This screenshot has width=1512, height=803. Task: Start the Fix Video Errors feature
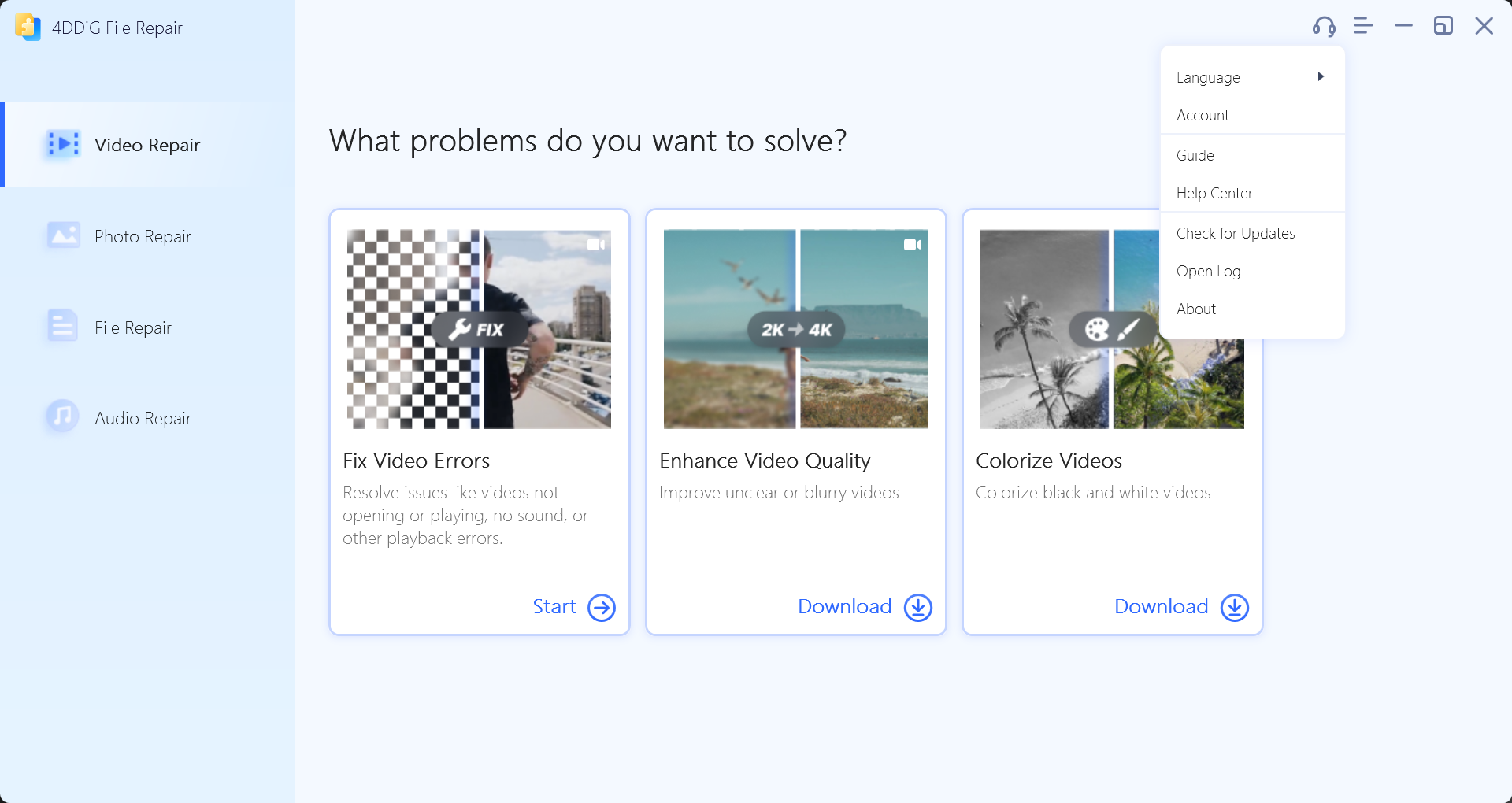tap(554, 606)
